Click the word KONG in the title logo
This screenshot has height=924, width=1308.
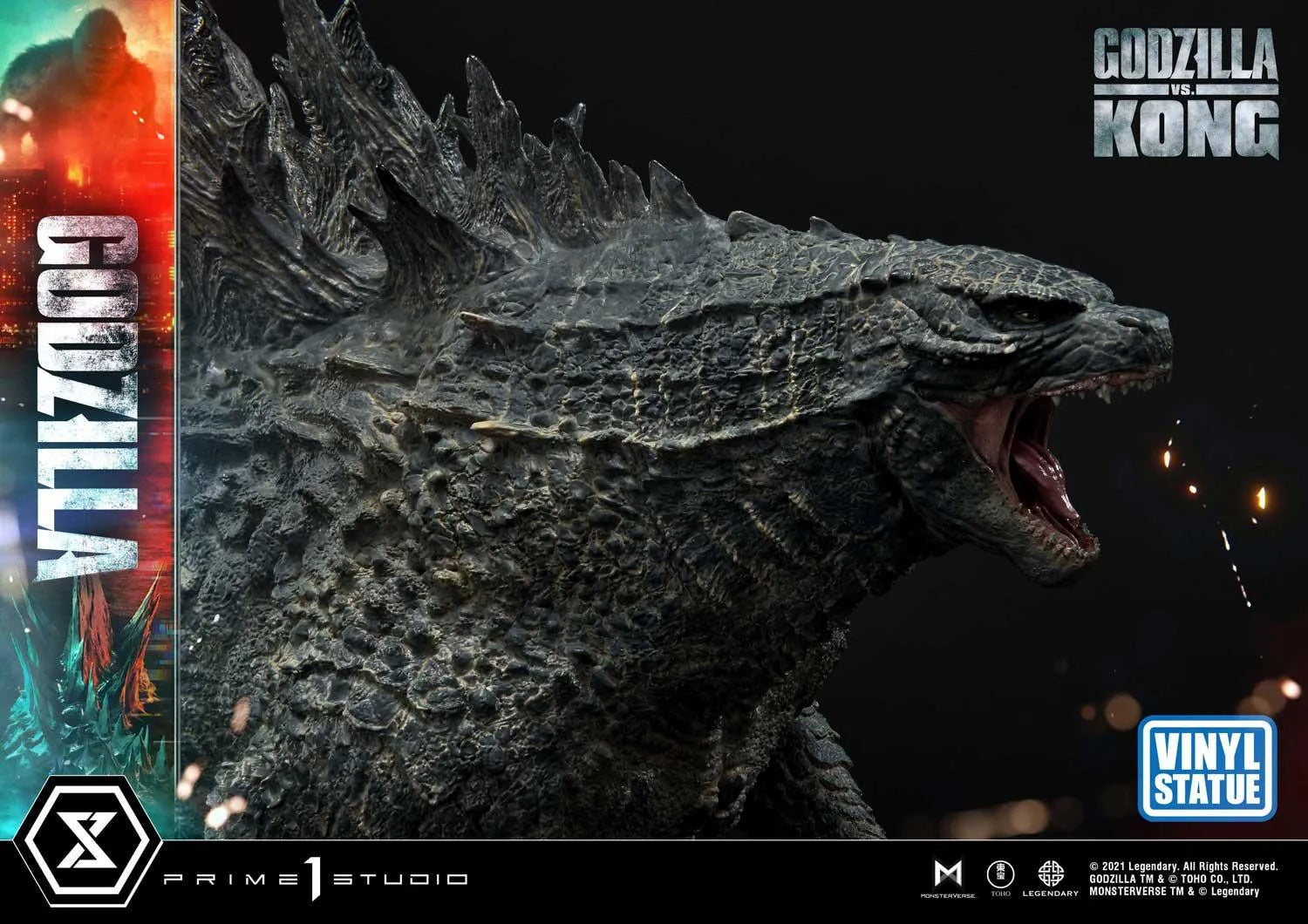[x=1186, y=128]
